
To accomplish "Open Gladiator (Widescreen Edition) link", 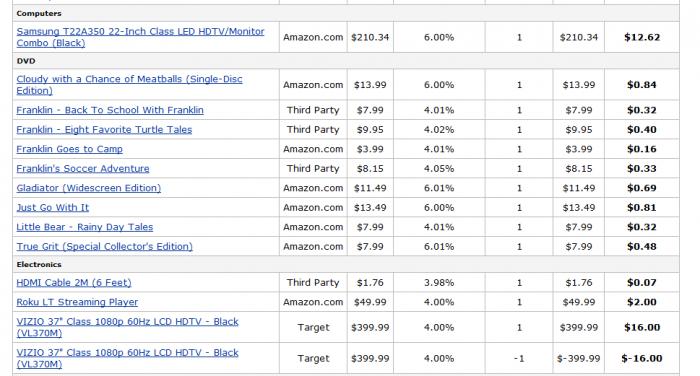I will pos(88,188).
